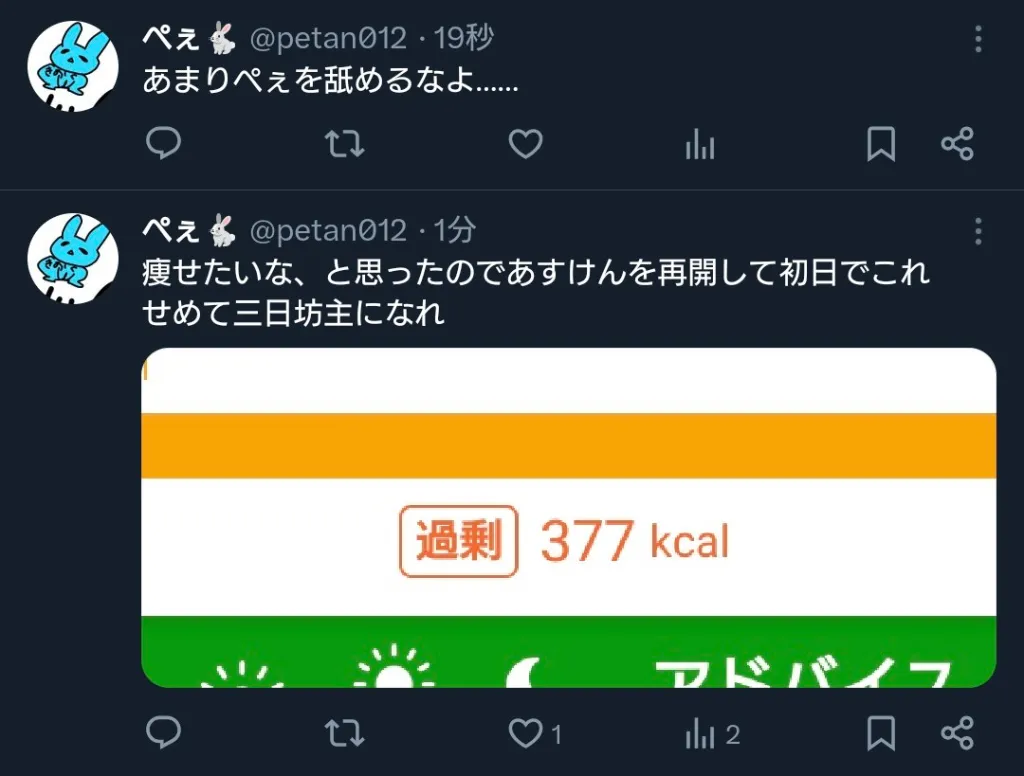The width and height of the screenshot is (1024, 776).
Task: Like the top tweet from 19秒 ago
Action: coord(526,144)
